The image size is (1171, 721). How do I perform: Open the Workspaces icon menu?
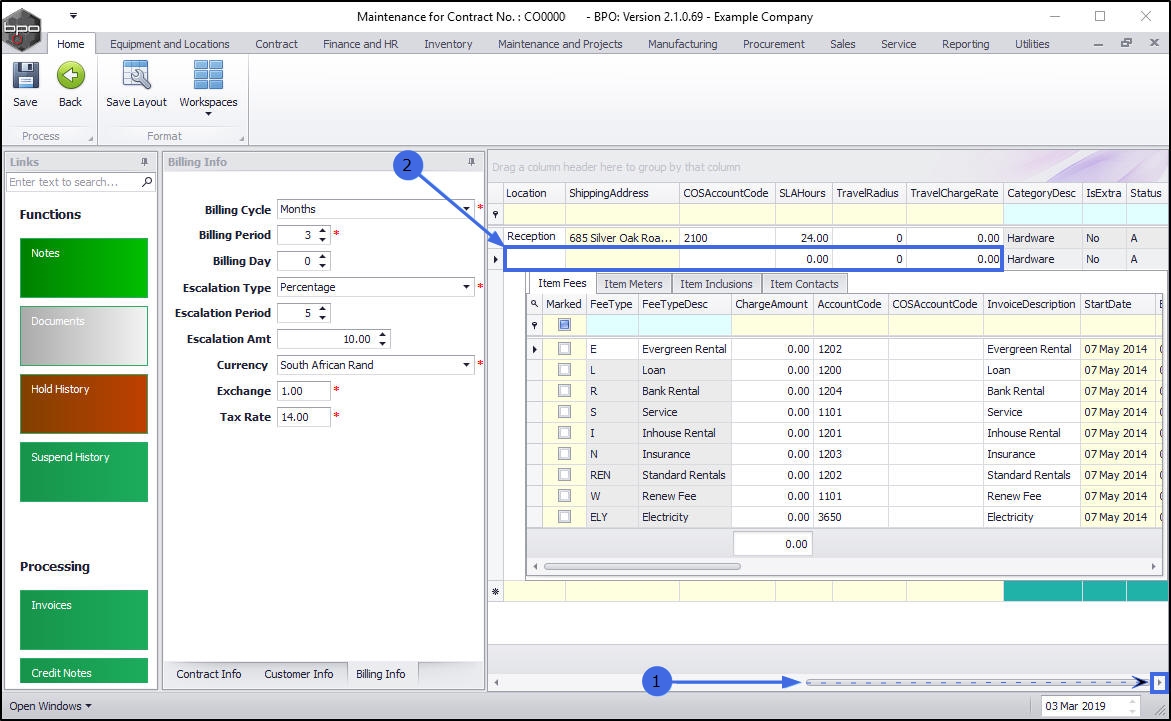point(208,78)
